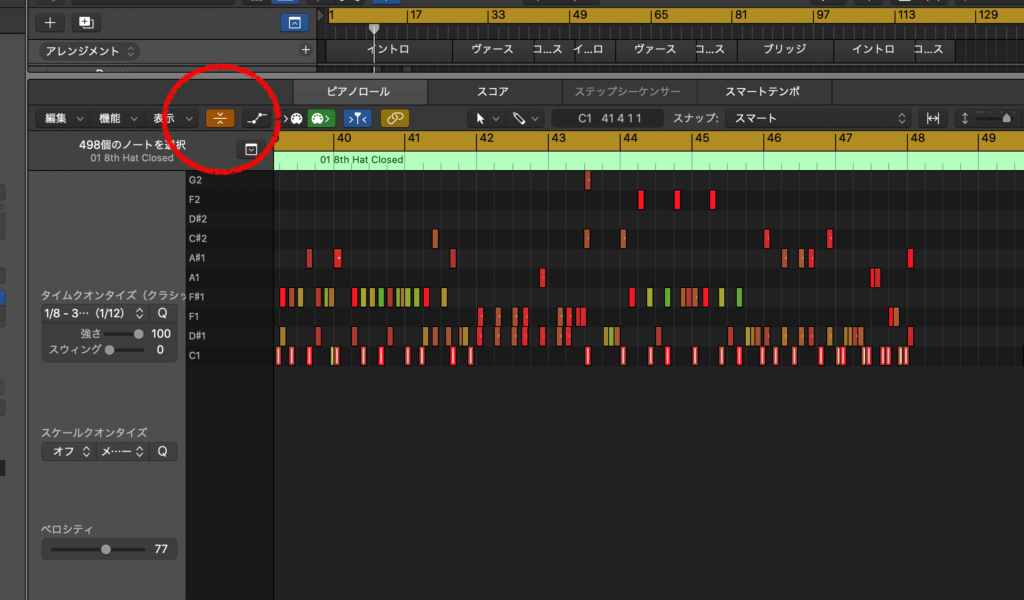The image size is (1024, 600).
Task: Toggle the orange collapse mode button
Action: [220, 118]
